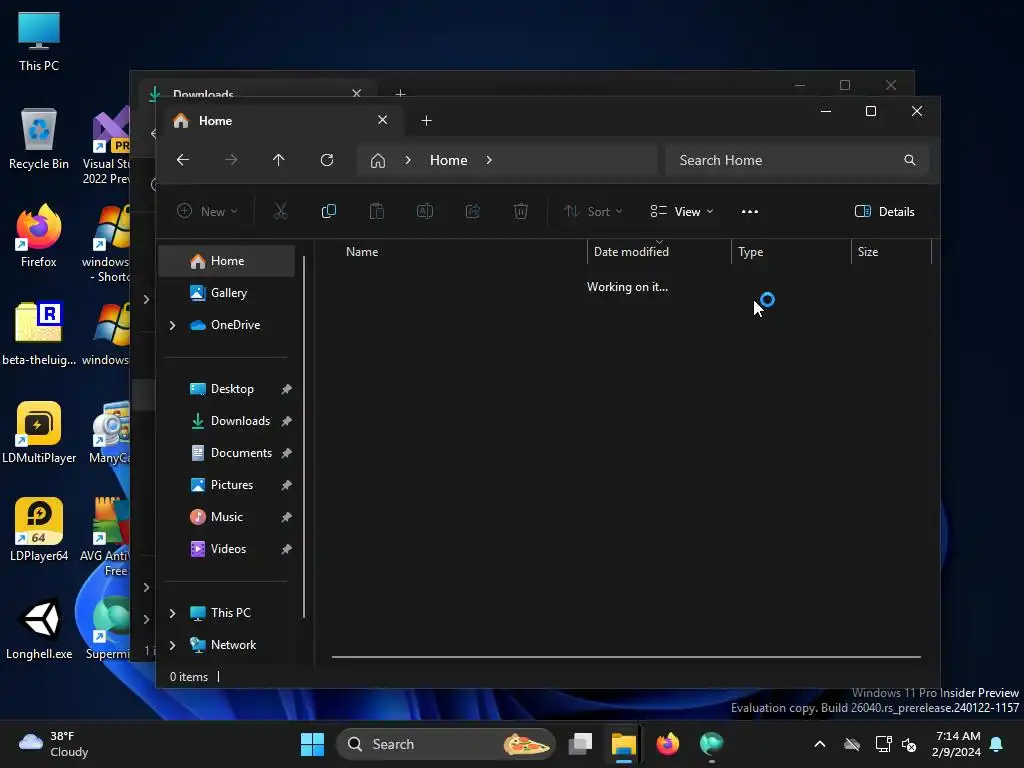Open Firefox from the taskbar
Screen dimensions: 1024x768
[667, 744]
